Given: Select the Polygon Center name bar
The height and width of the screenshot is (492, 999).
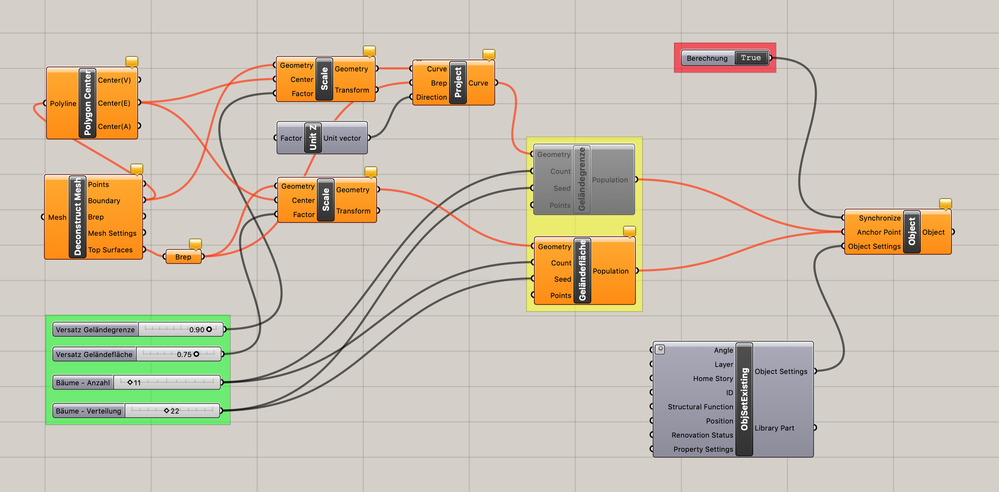Looking at the screenshot, I should coord(87,103).
